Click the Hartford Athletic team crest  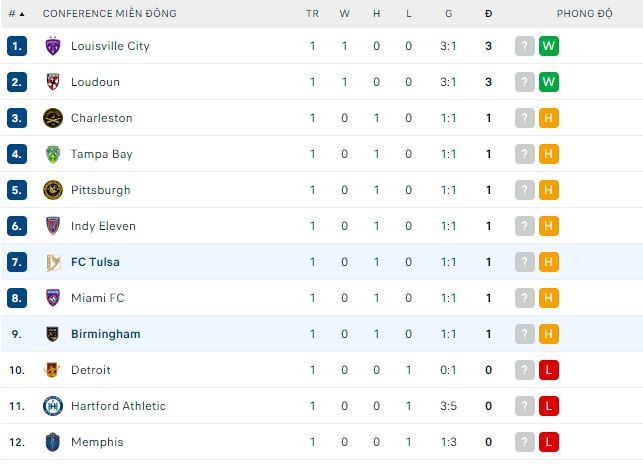point(53,406)
